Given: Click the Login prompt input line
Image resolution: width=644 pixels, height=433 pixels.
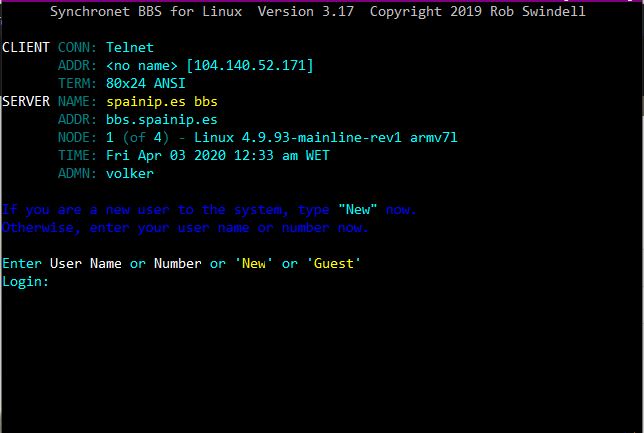Looking at the screenshot, I should click(25, 282).
